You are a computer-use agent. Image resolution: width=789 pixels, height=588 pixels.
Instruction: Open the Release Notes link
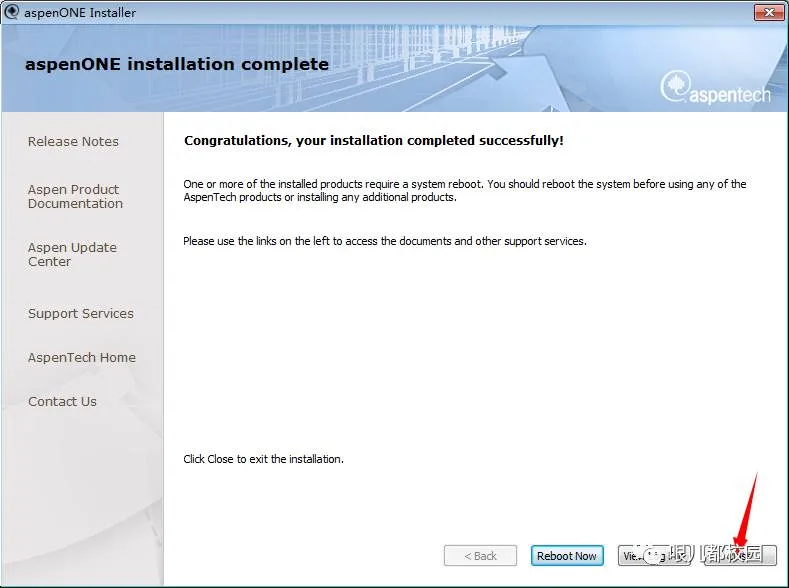[73, 142]
